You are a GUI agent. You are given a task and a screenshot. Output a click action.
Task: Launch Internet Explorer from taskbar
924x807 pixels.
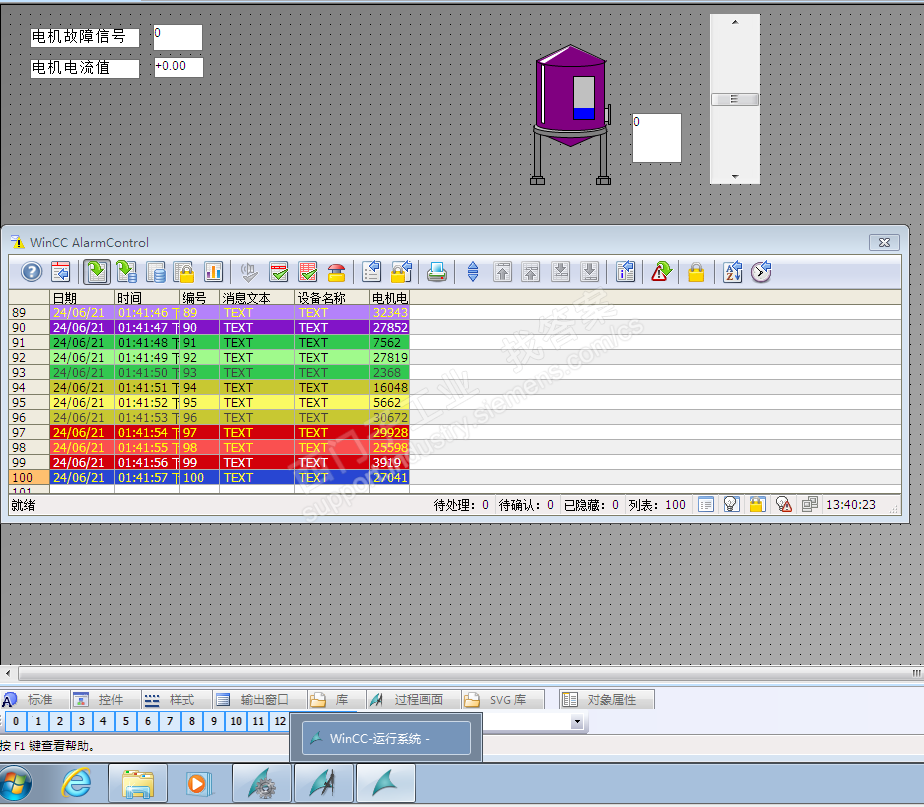77,784
